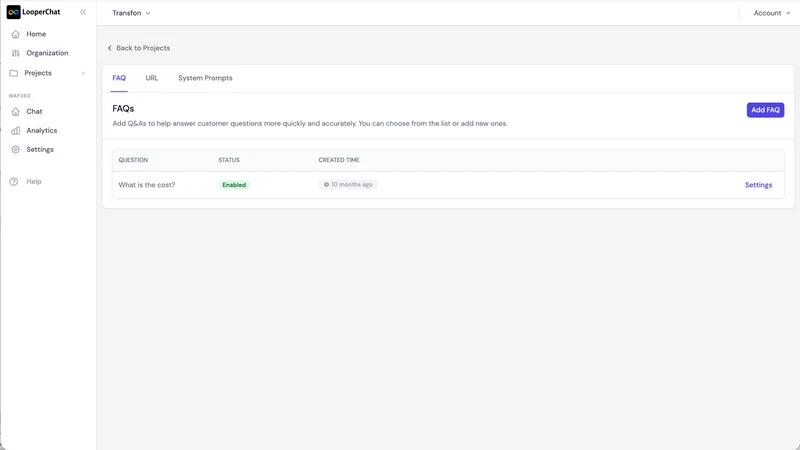Open Home in the sidebar

tap(36, 34)
